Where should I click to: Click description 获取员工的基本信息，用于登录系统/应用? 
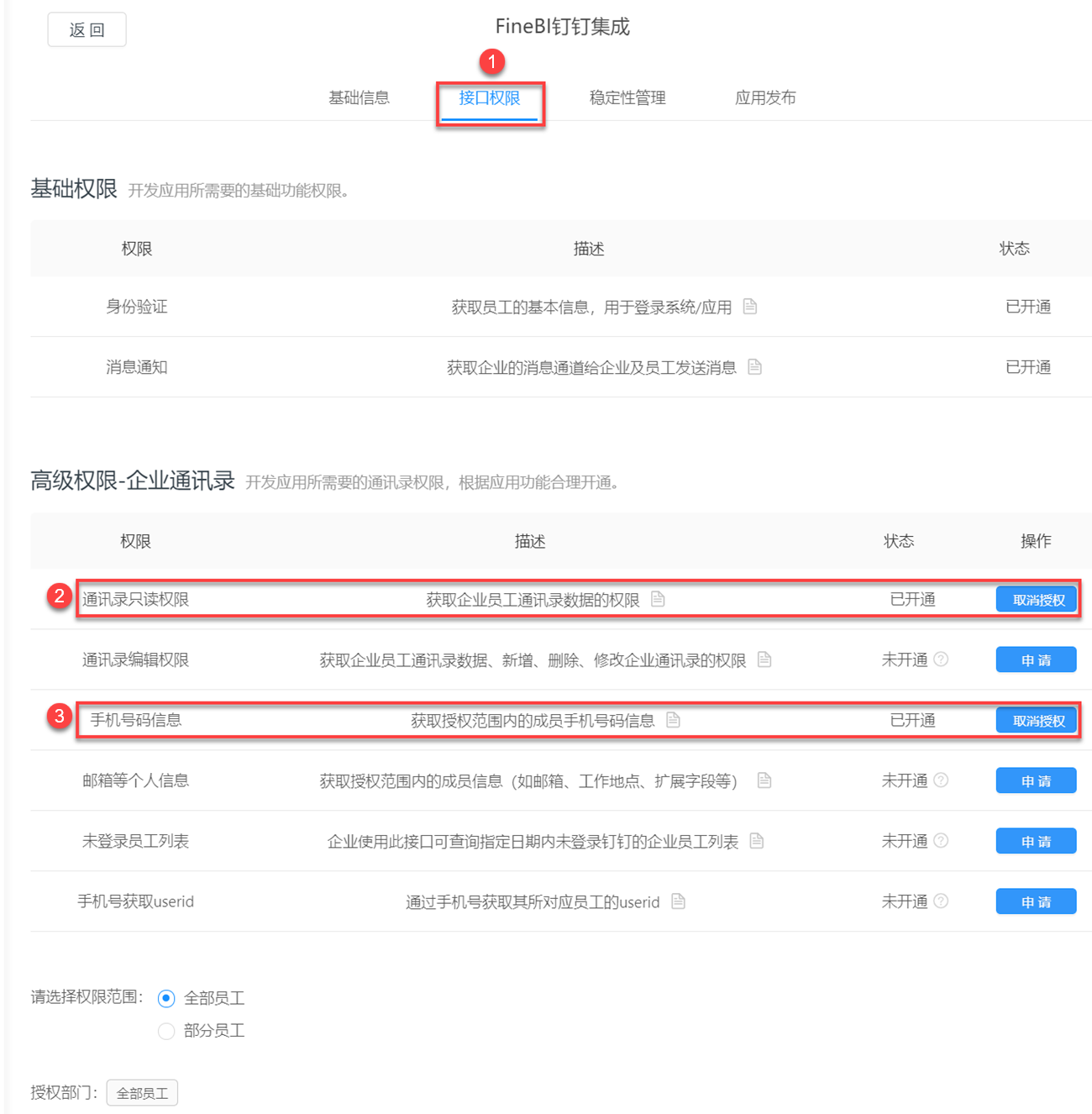[591, 307]
